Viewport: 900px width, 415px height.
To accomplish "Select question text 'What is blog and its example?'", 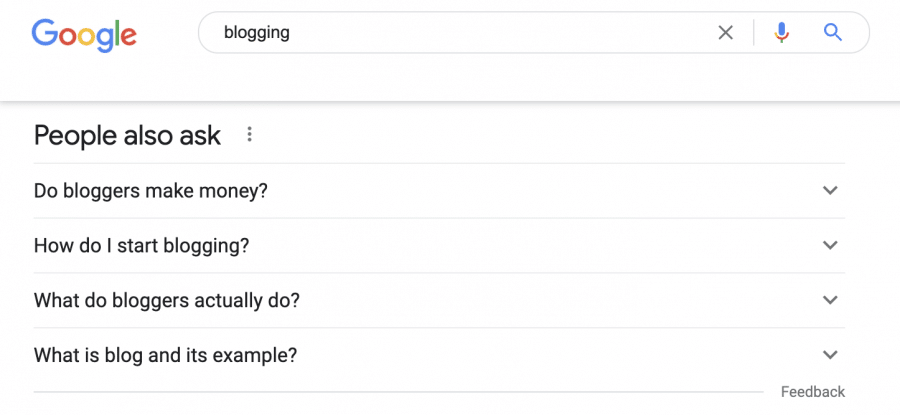I will (165, 355).
